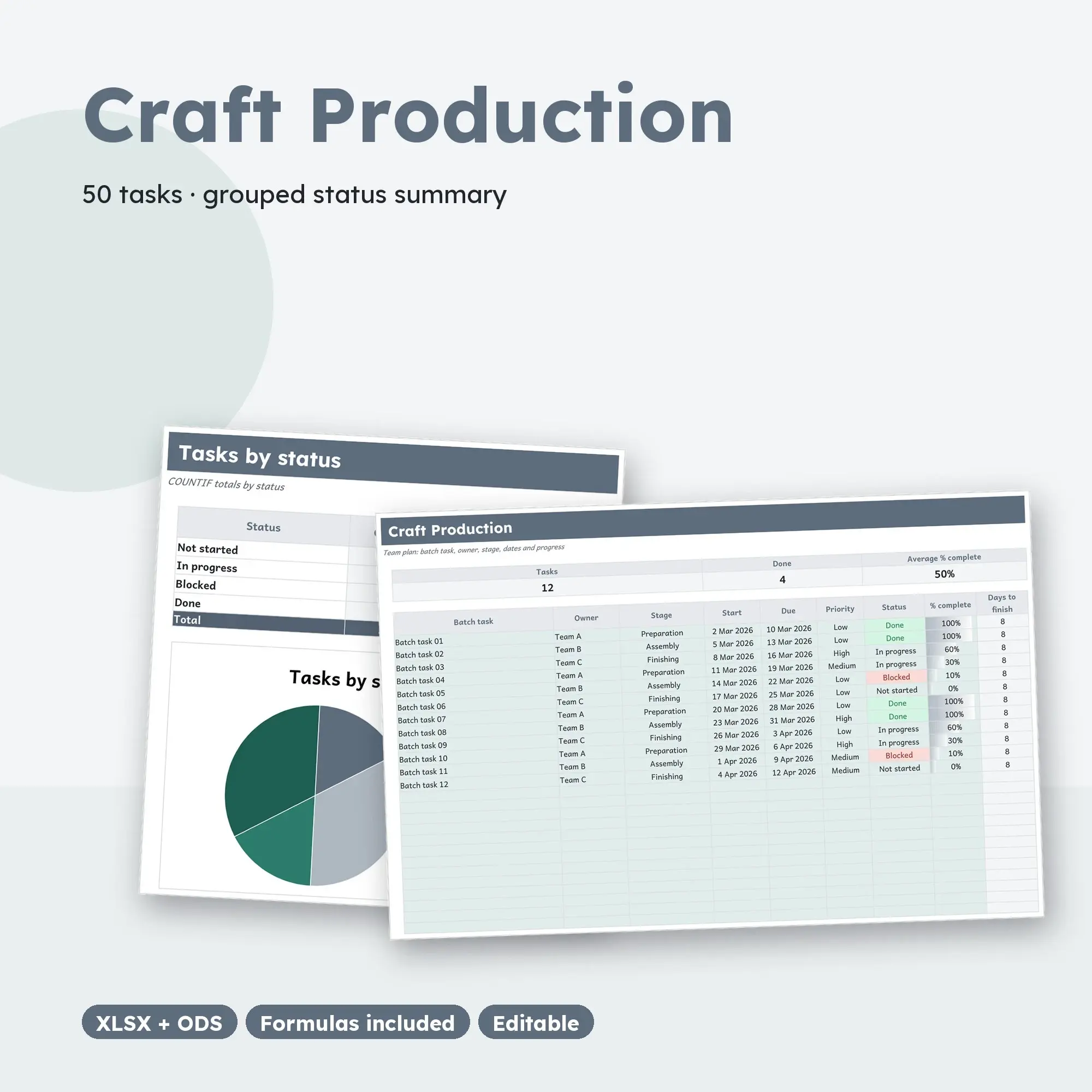The height and width of the screenshot is (1092, 1092).
Task: Click the 'XLSX + ODS' badge
Action: 159,1023
